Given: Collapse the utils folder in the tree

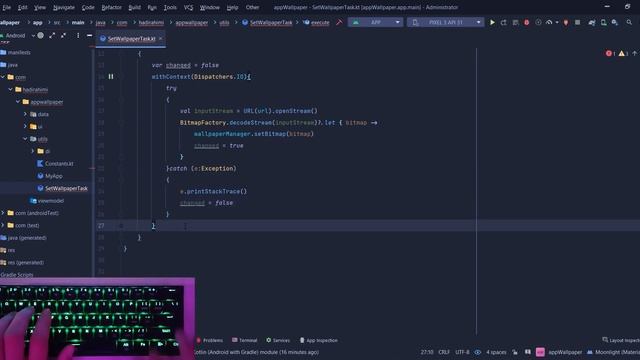Looking at the screenshot, I should pos(25,139).
